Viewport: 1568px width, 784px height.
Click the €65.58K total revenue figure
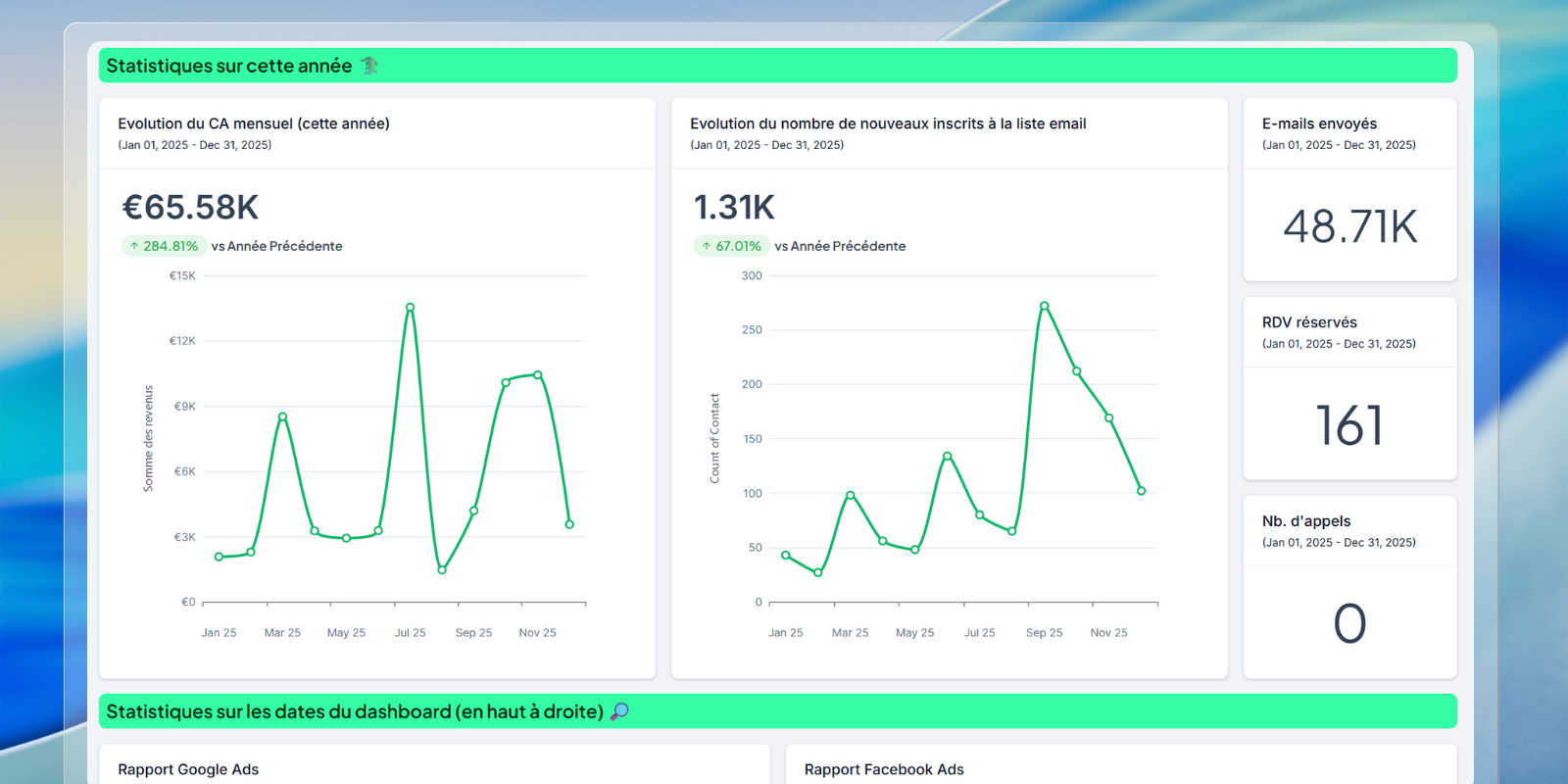coord(190,207)
